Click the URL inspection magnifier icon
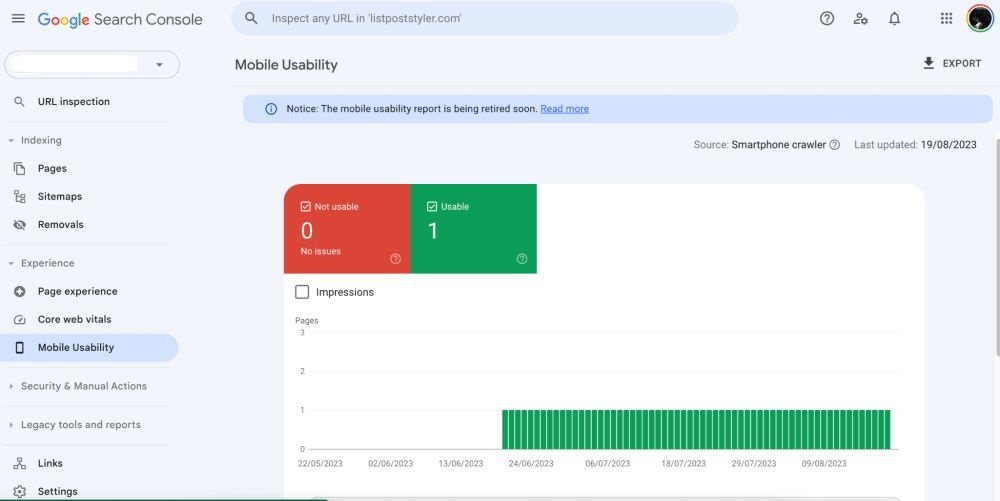1000x501 pixels. 19,101
